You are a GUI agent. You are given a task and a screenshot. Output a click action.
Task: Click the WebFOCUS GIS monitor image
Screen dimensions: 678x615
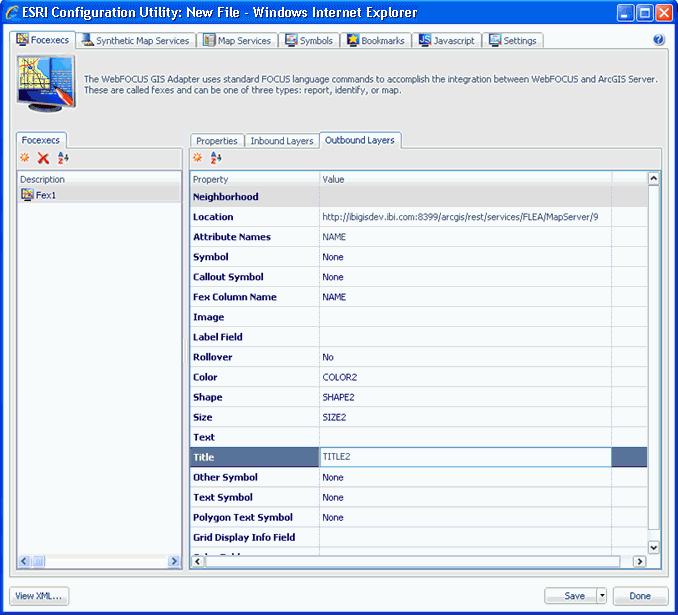click(x=46, y=83)
